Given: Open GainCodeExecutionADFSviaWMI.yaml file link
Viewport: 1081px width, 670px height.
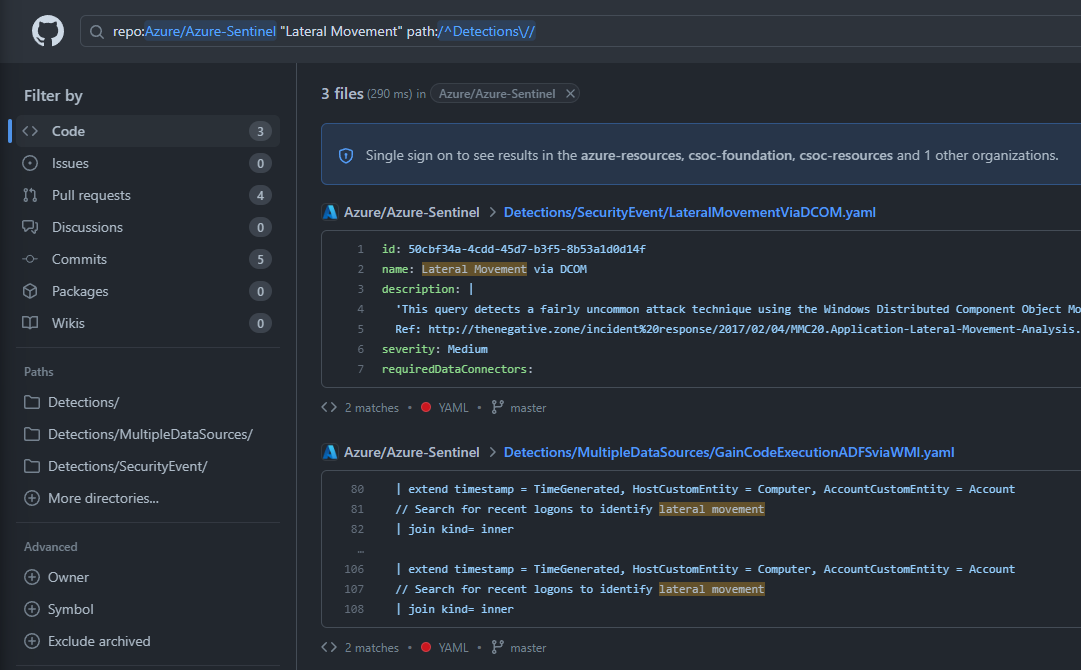Looking at the screenshot, I should (x=729, y=452).
